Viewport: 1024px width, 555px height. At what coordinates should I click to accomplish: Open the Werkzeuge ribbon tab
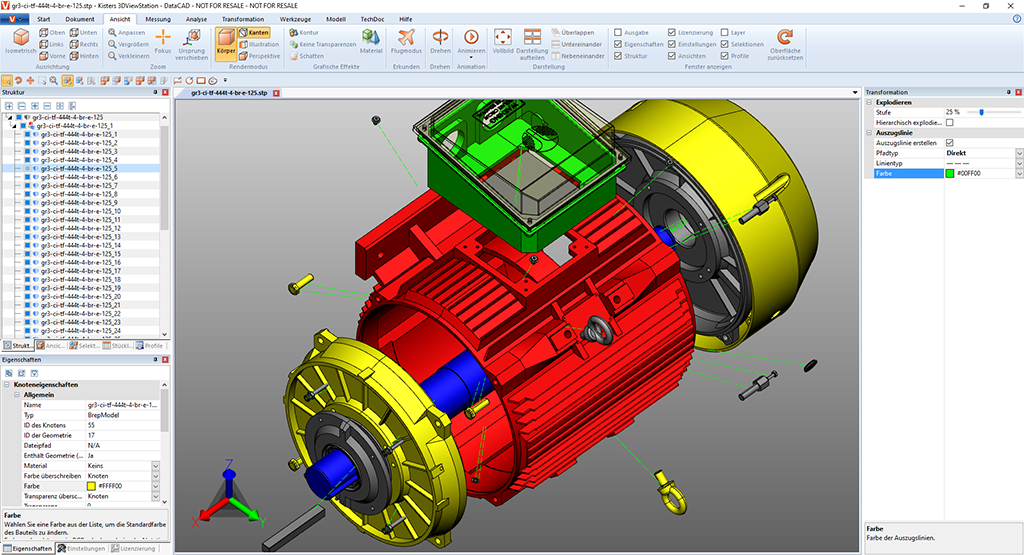(295, 19)
